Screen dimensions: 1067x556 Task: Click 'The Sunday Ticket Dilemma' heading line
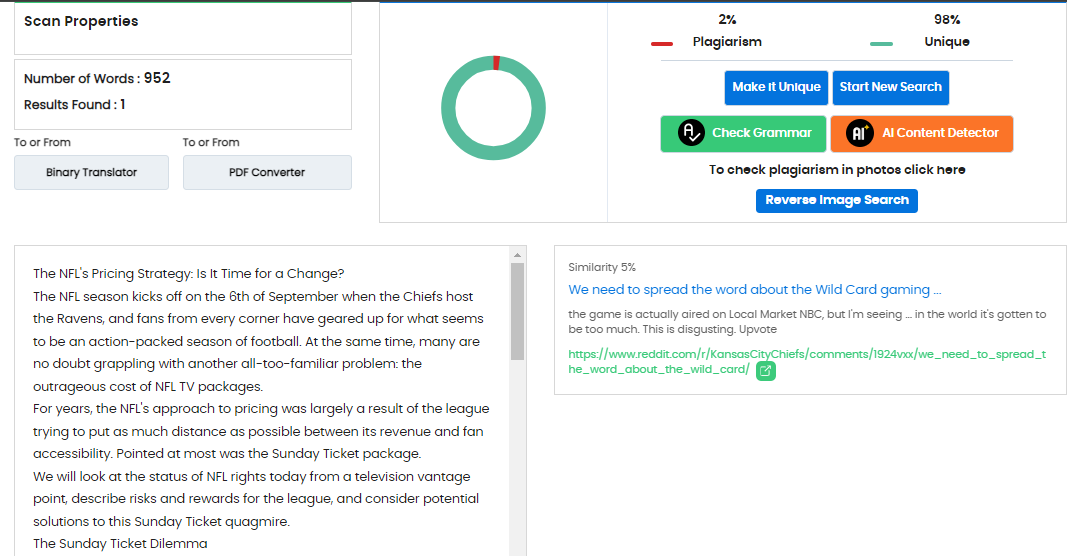click(120, 544)
